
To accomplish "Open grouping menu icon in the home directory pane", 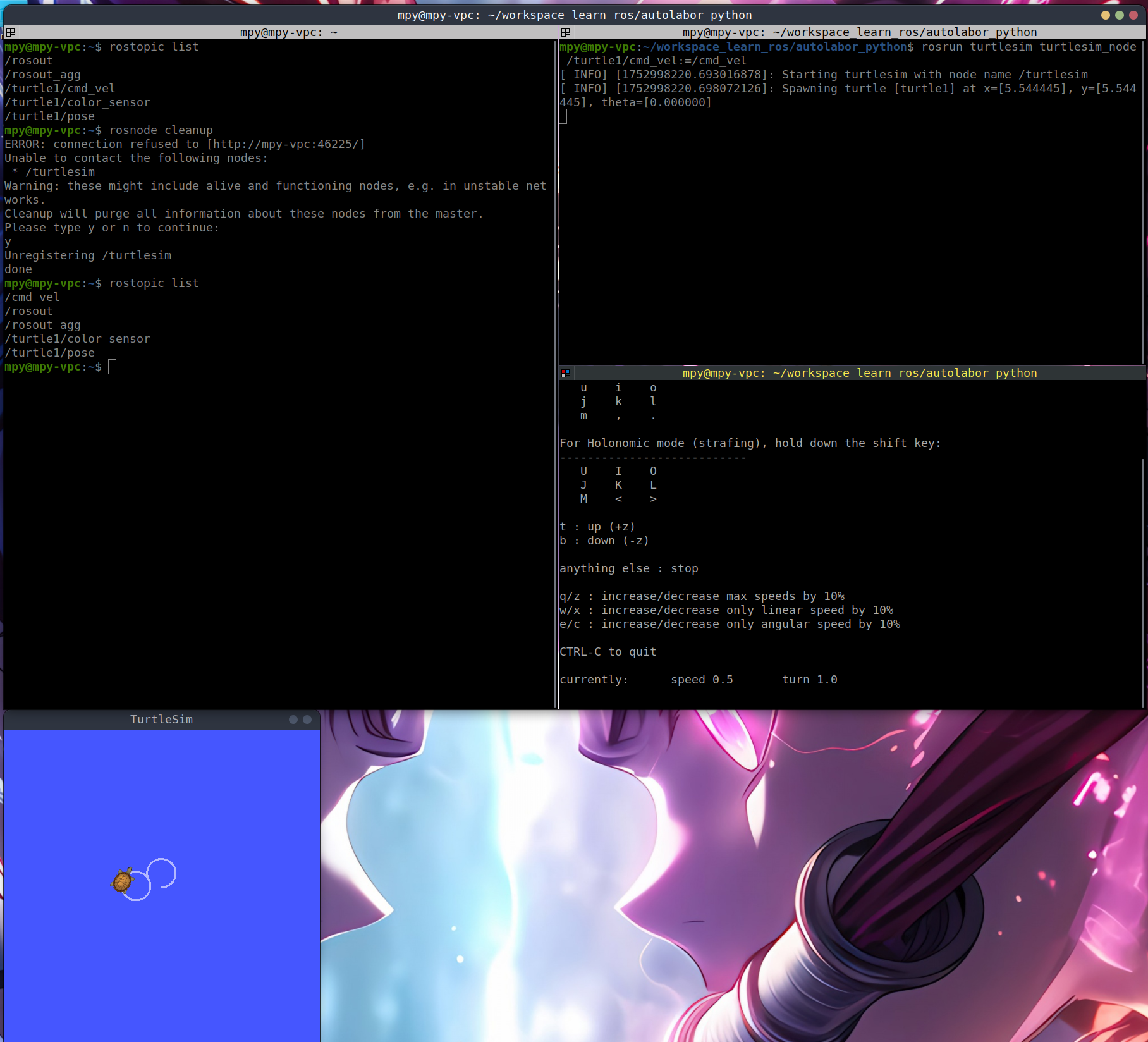I will [x=10, y=32].
